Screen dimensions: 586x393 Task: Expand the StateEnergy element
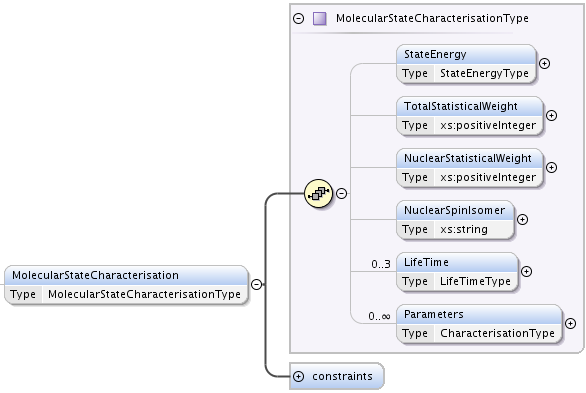click(x=545, y=64)
